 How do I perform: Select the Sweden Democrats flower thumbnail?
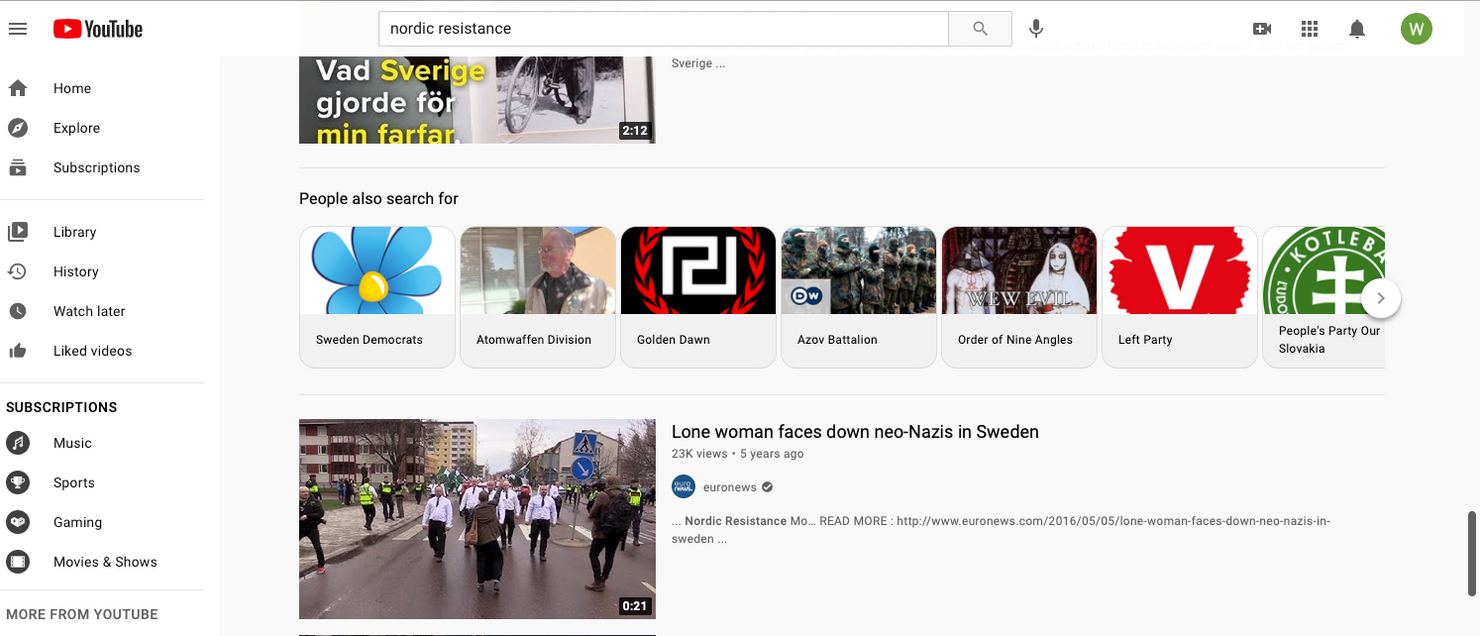coord(377,270)
